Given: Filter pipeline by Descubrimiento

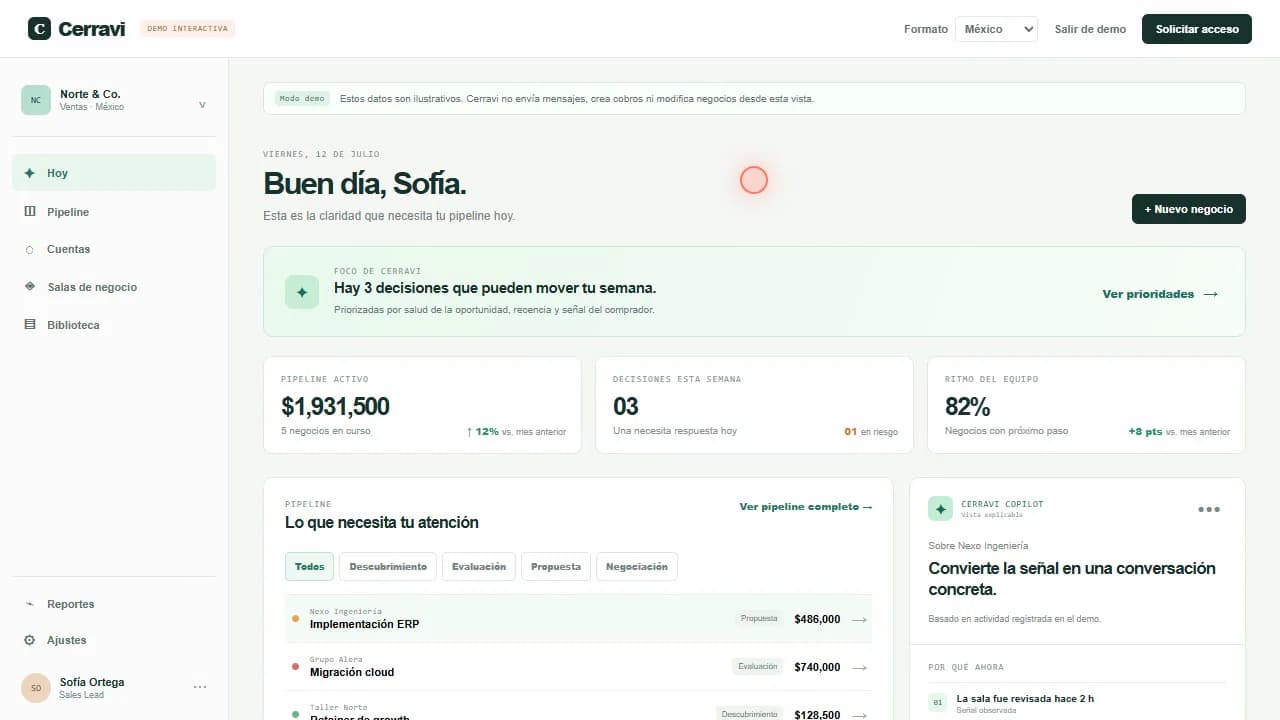Looking at the screenshot, I should tap(388, 567).
